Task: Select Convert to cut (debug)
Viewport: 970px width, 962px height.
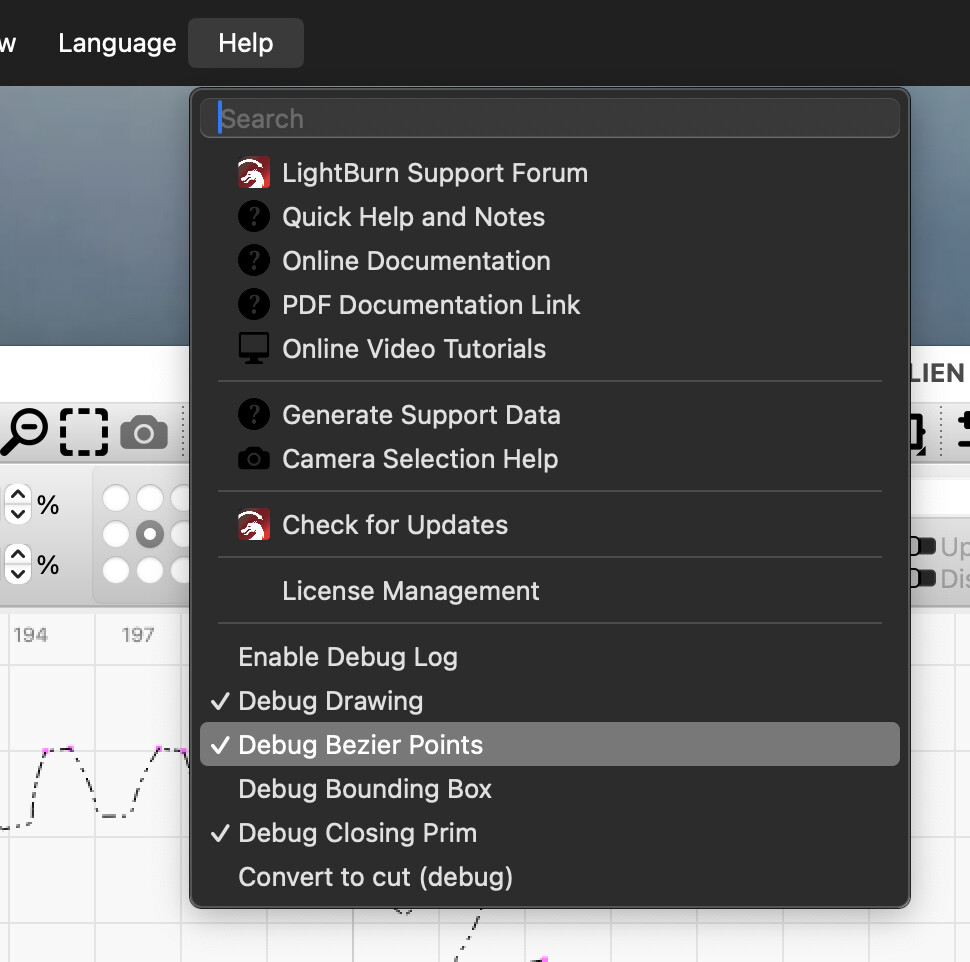Action: (549, 877)
